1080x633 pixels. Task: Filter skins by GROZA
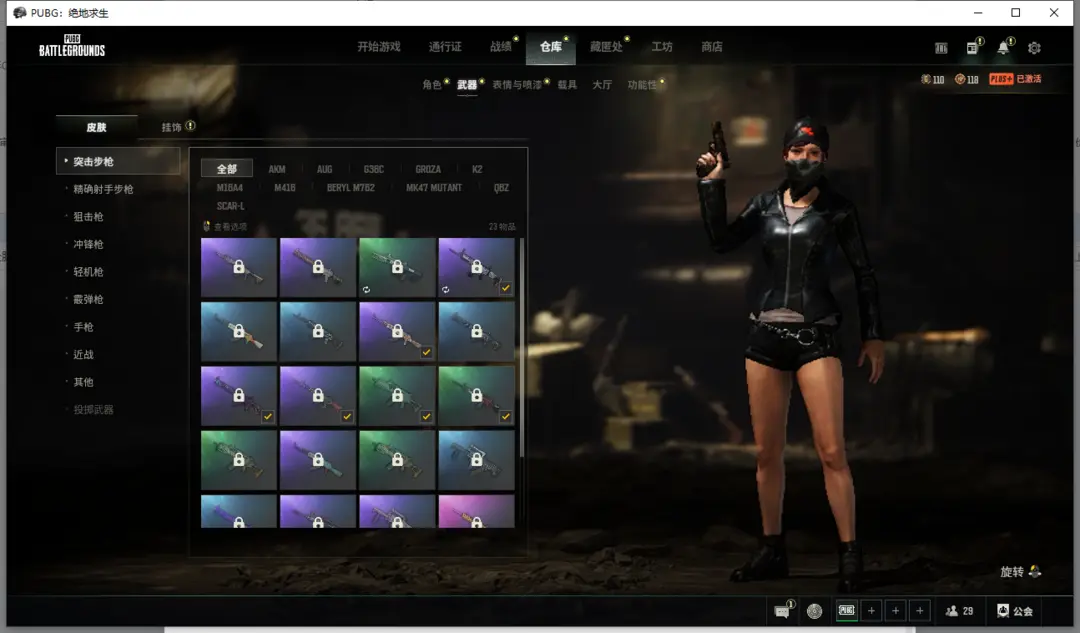[428, 169]
